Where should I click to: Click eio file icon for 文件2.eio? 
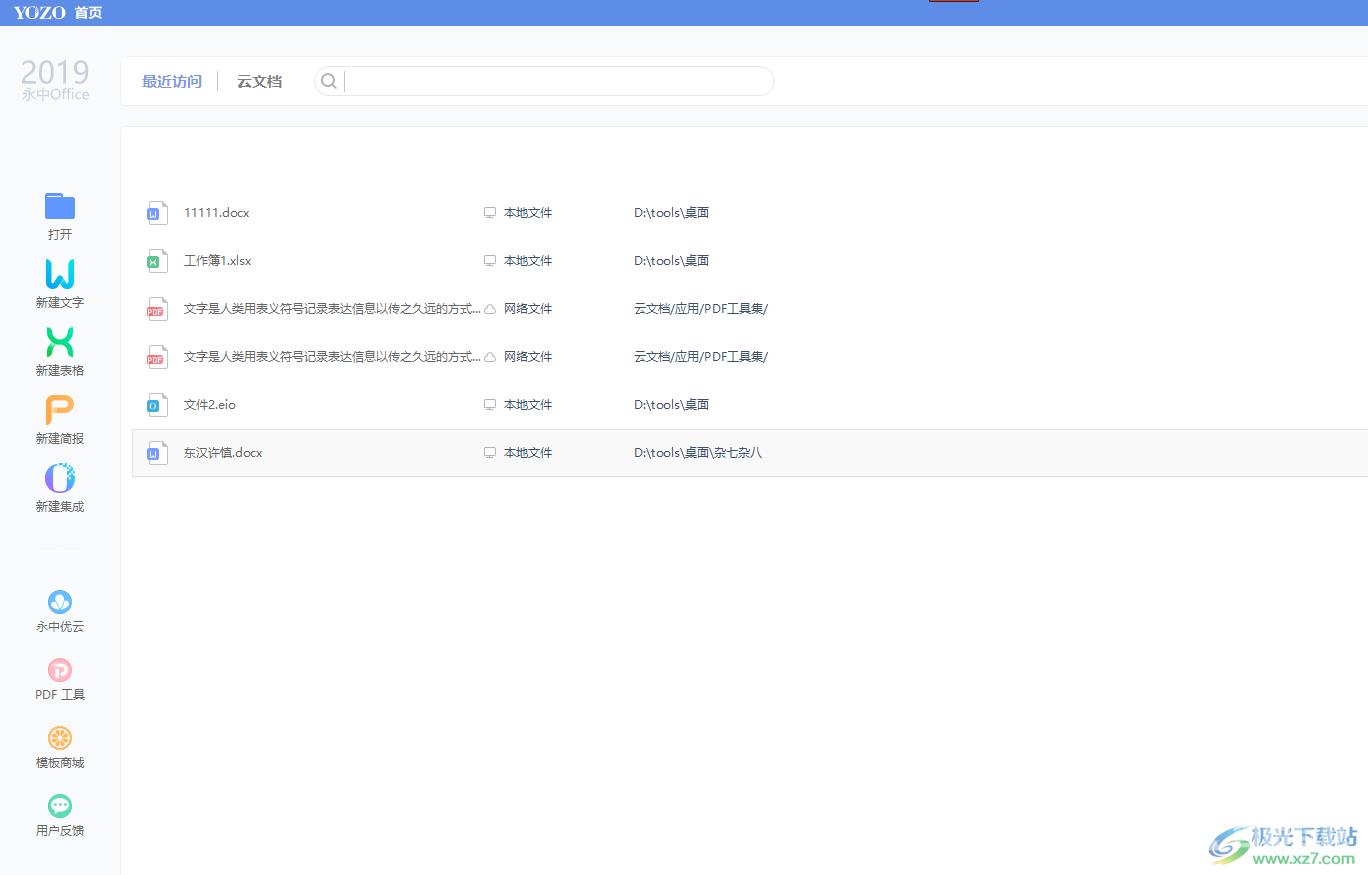(157, 405)
